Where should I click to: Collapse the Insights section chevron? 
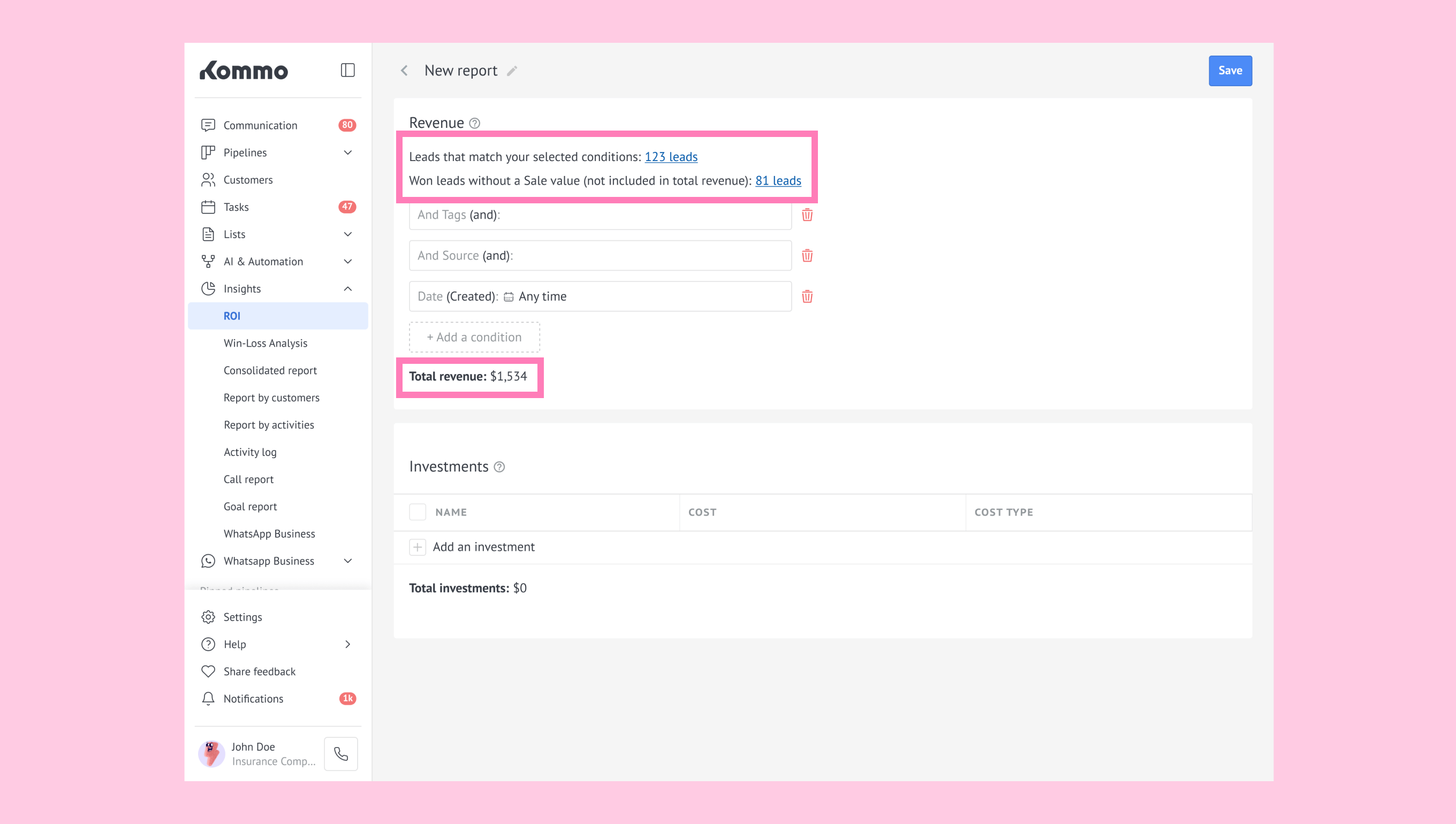click(x=347, y=288)
